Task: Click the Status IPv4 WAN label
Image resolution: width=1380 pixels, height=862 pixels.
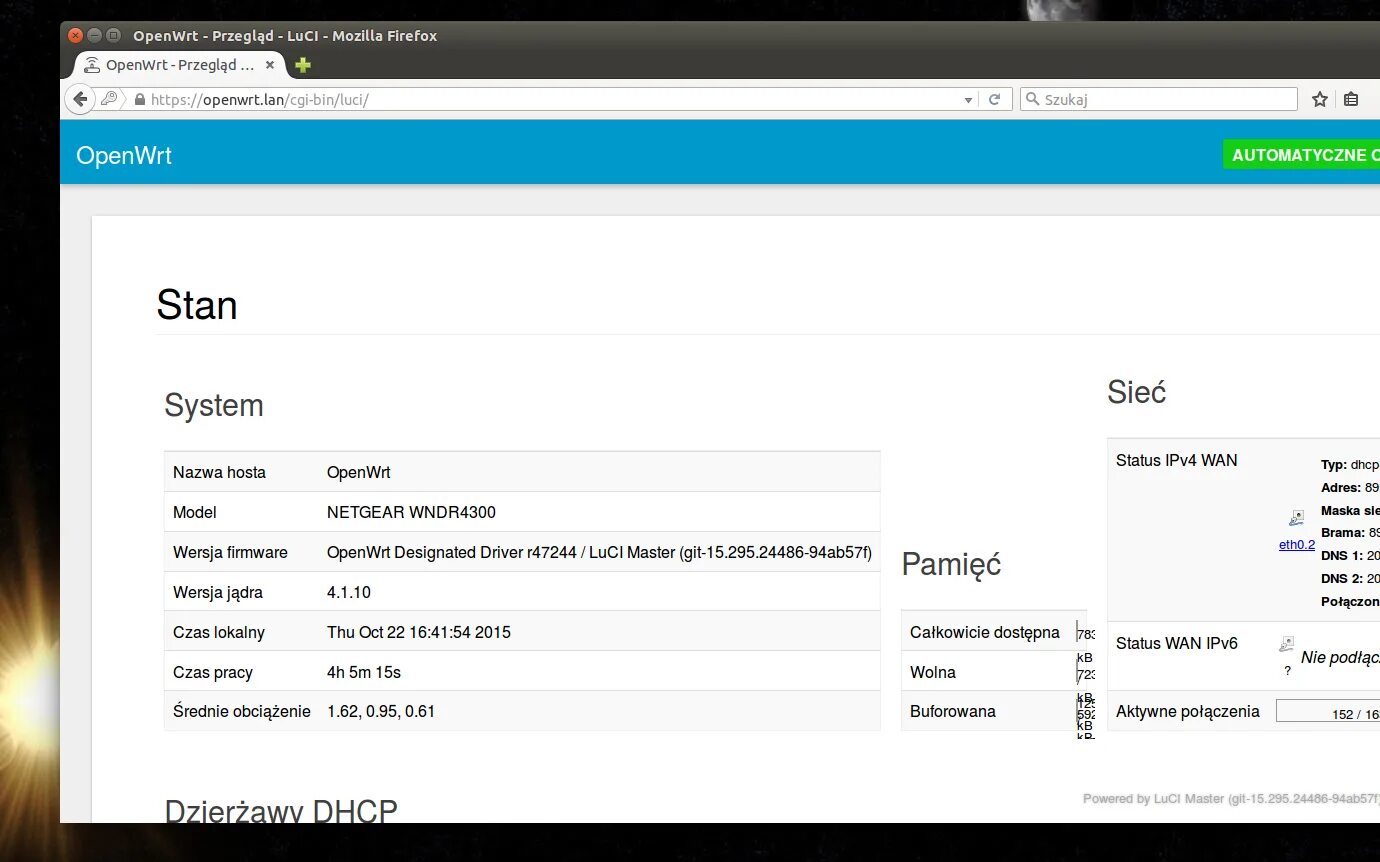Action: pos(1176,461)
